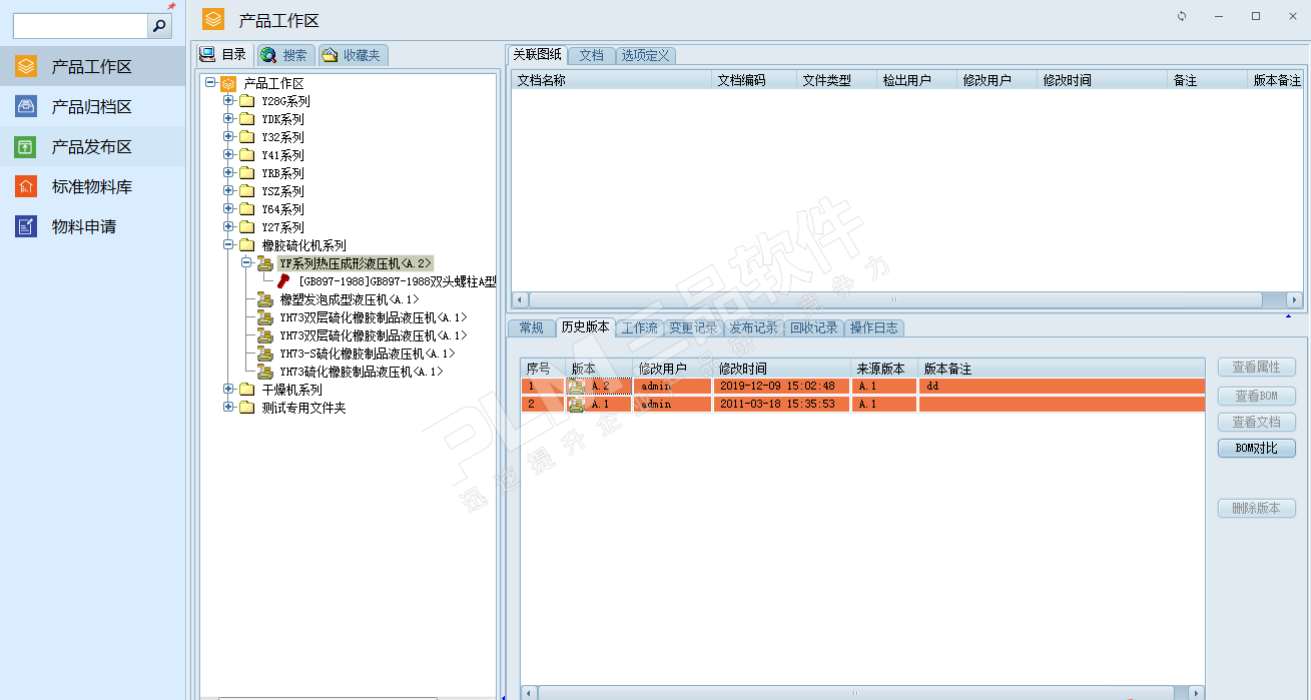1311x700 pixels.
Task: Open 产品归档区 sidebar icon
Action: point(26,107)
